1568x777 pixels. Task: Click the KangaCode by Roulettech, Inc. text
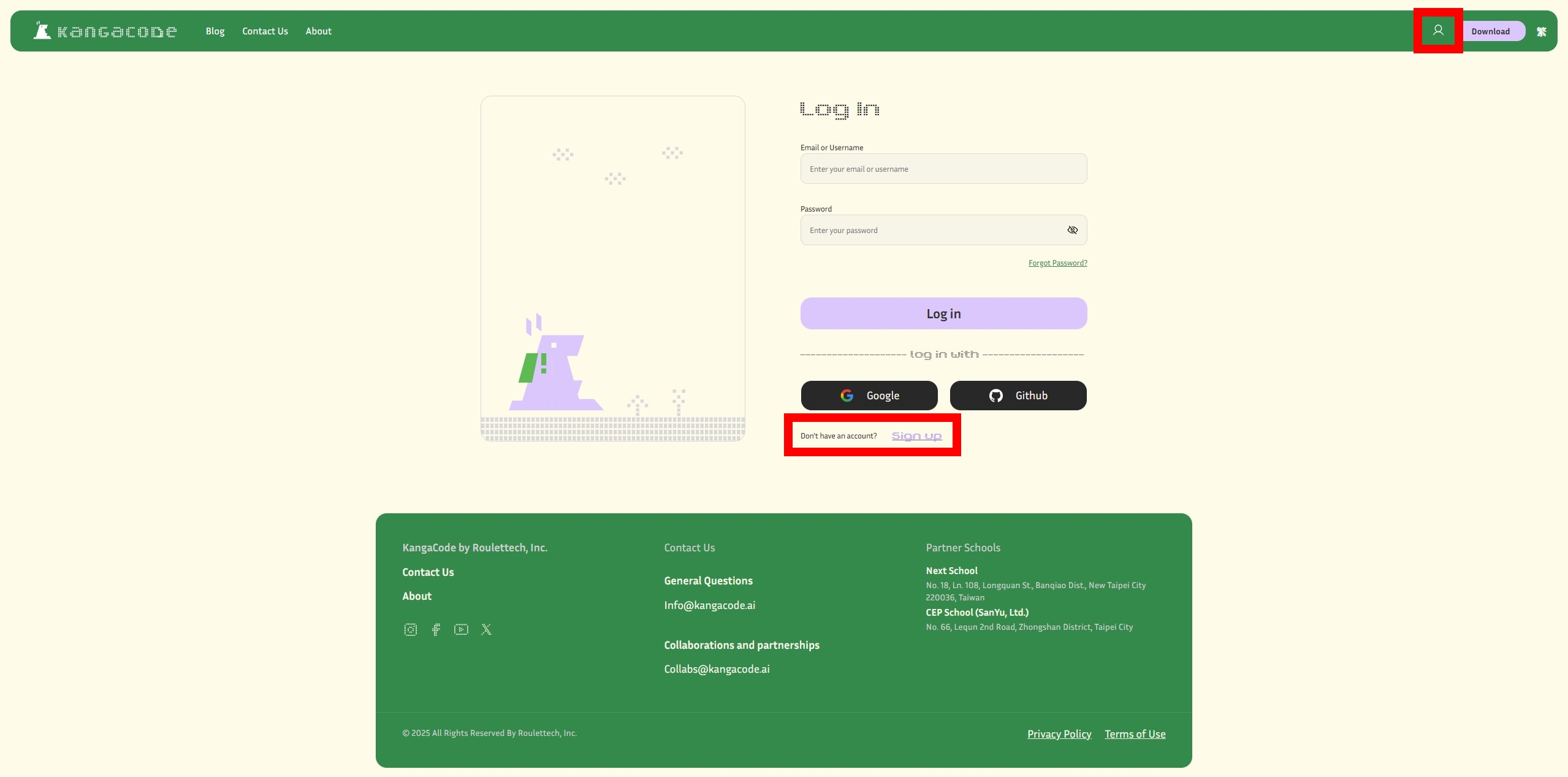474,548
